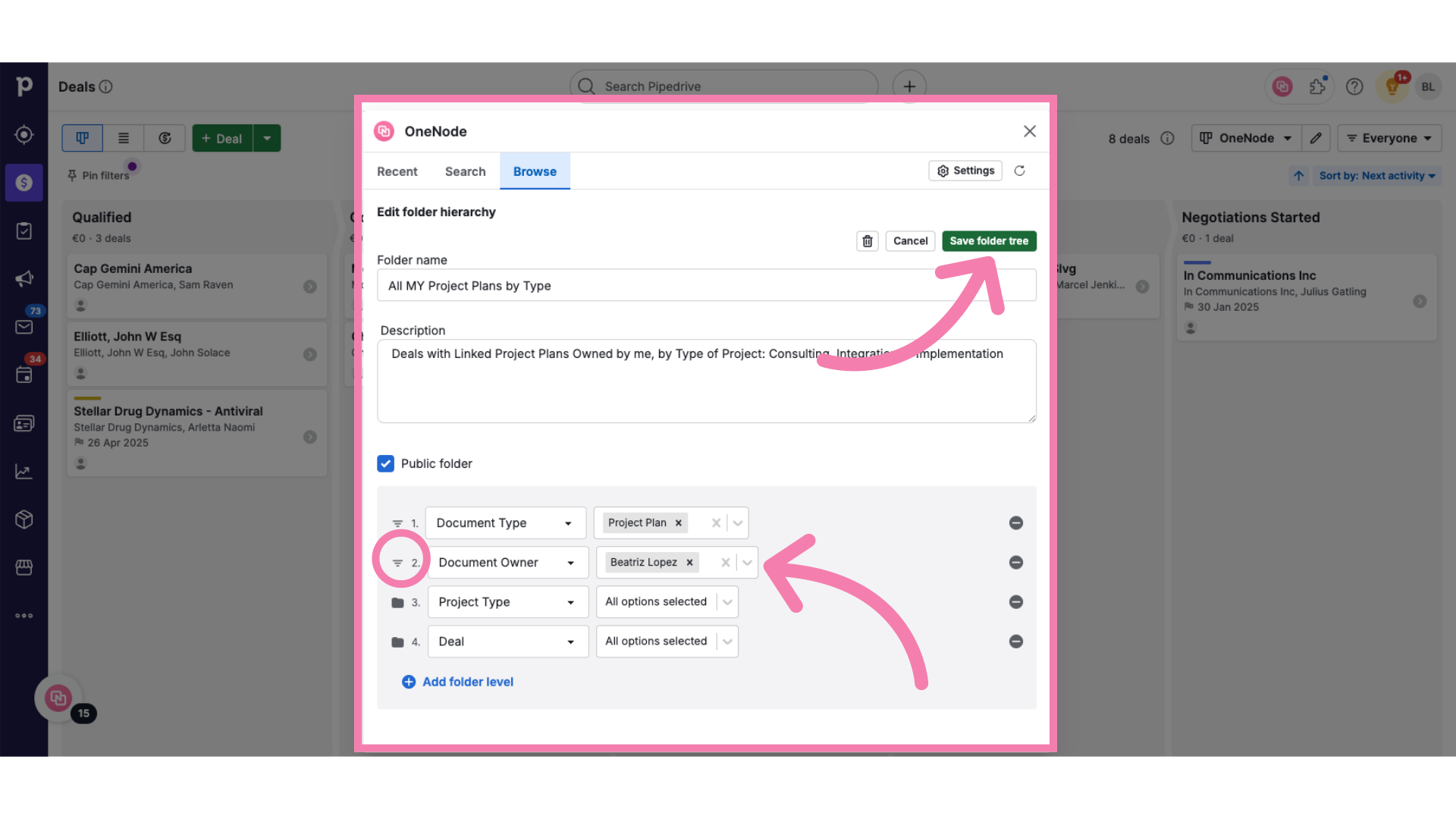Remove the Project Plan tag

point(679,523)
